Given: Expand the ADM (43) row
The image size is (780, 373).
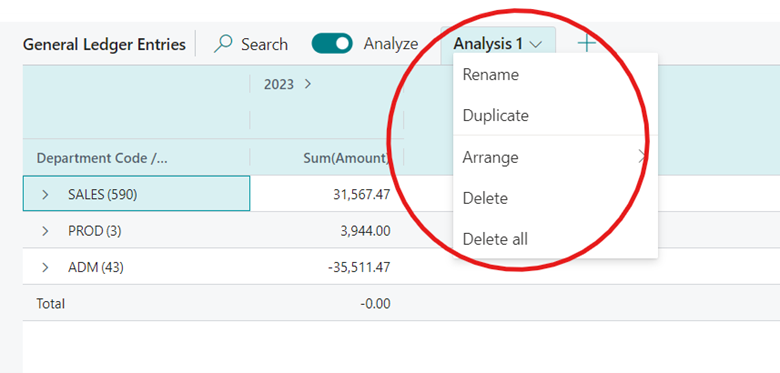Looking at the screenshot, I should (x=45, y=268).
